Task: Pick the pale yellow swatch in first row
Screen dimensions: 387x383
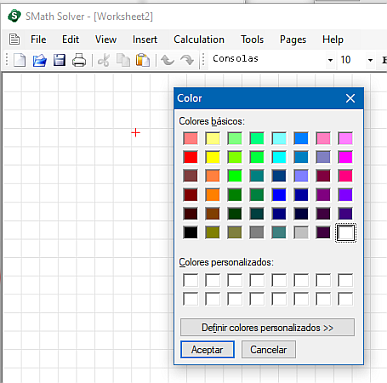Action: (213, 138)
